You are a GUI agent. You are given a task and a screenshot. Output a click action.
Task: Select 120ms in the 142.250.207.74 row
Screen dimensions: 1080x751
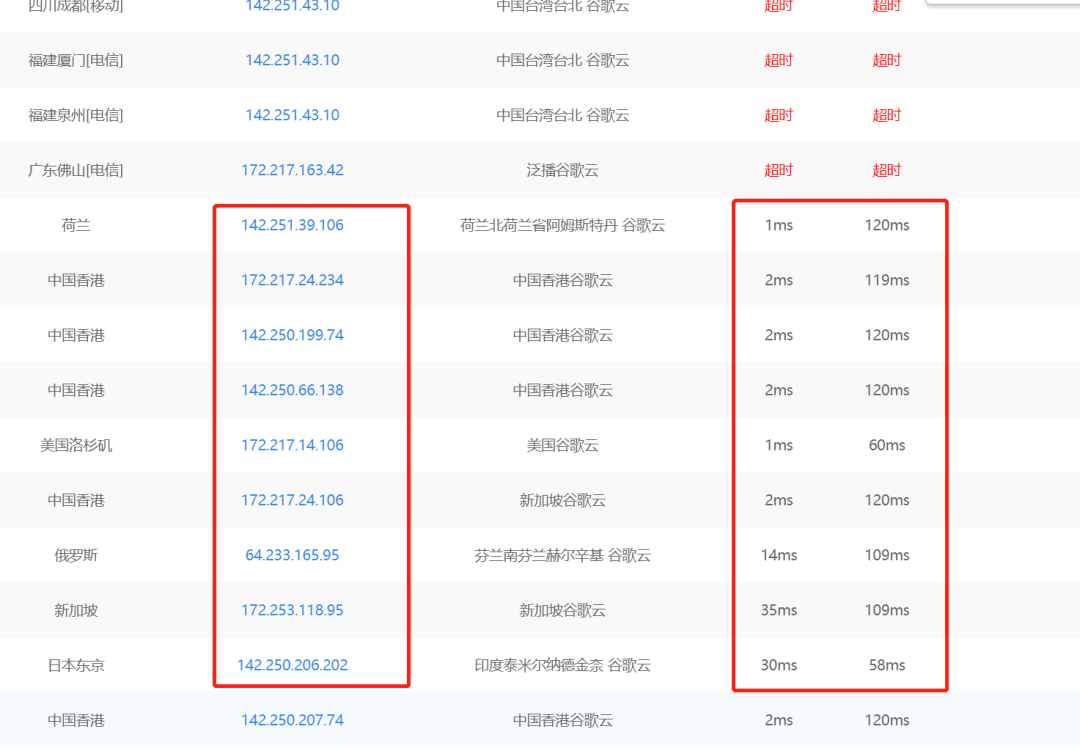tap(887, 721)
